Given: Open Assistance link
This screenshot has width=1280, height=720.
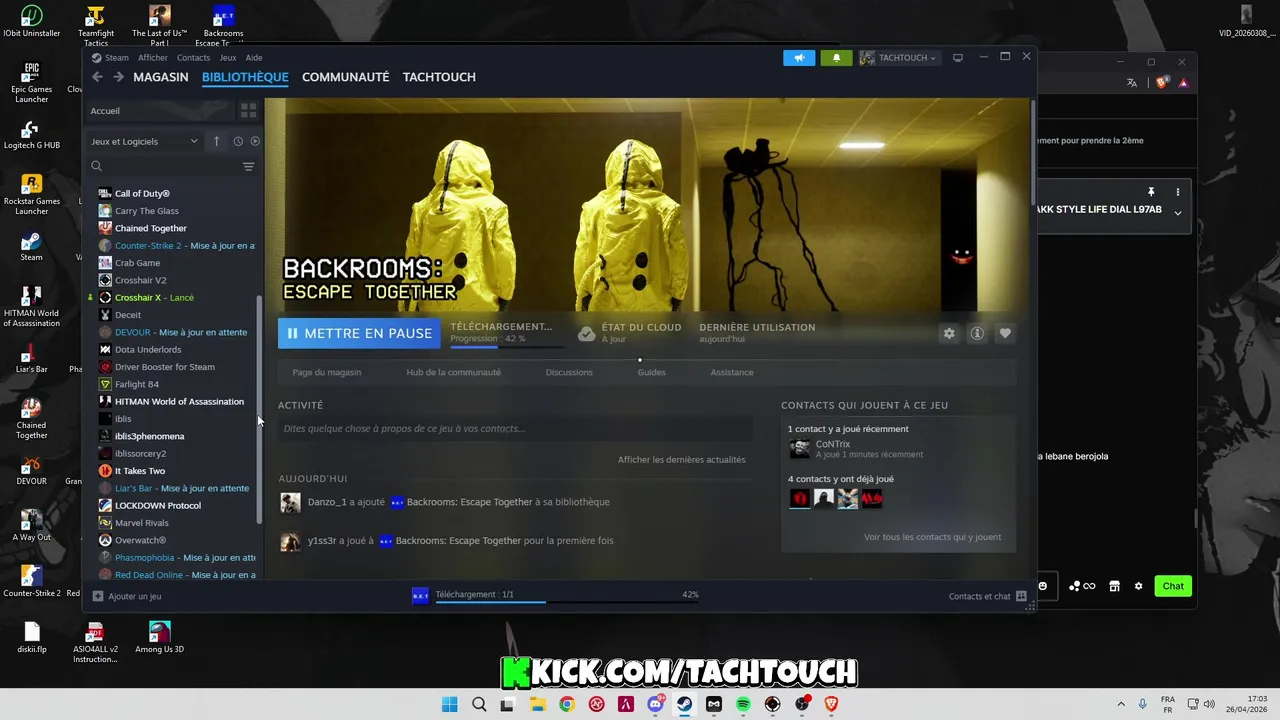Looking at the screenshot, I should [x=732, y=373].
